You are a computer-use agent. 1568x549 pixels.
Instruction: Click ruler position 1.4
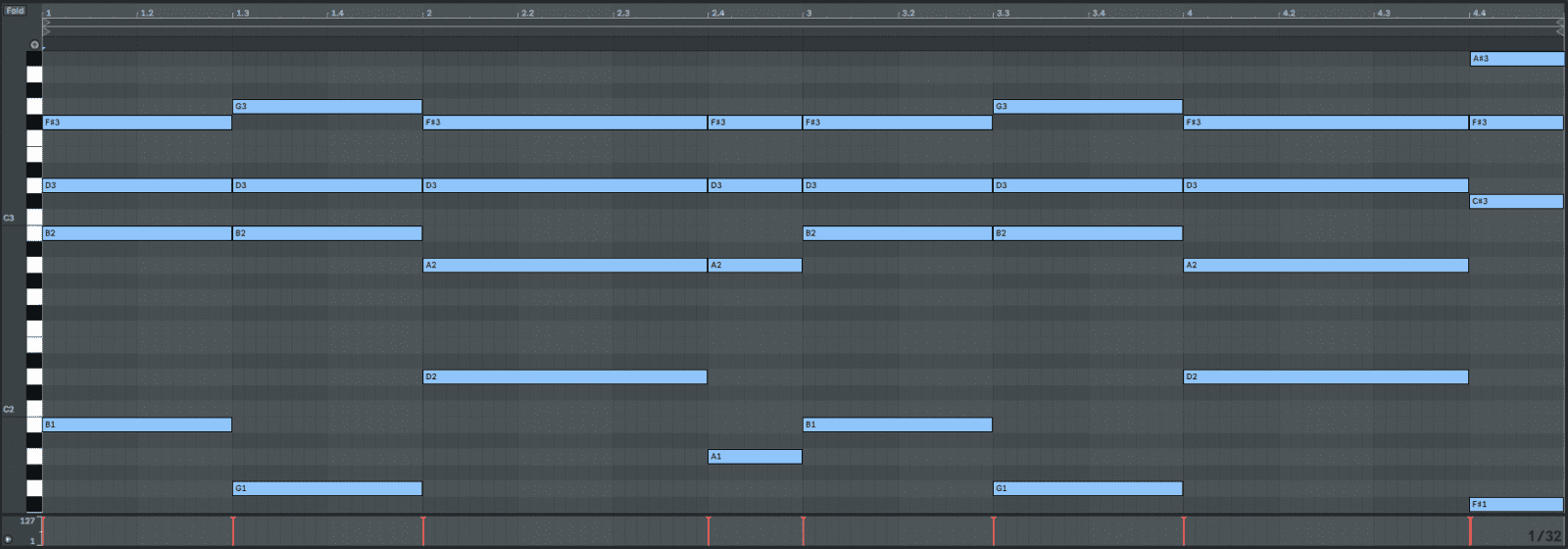[336, 13]
